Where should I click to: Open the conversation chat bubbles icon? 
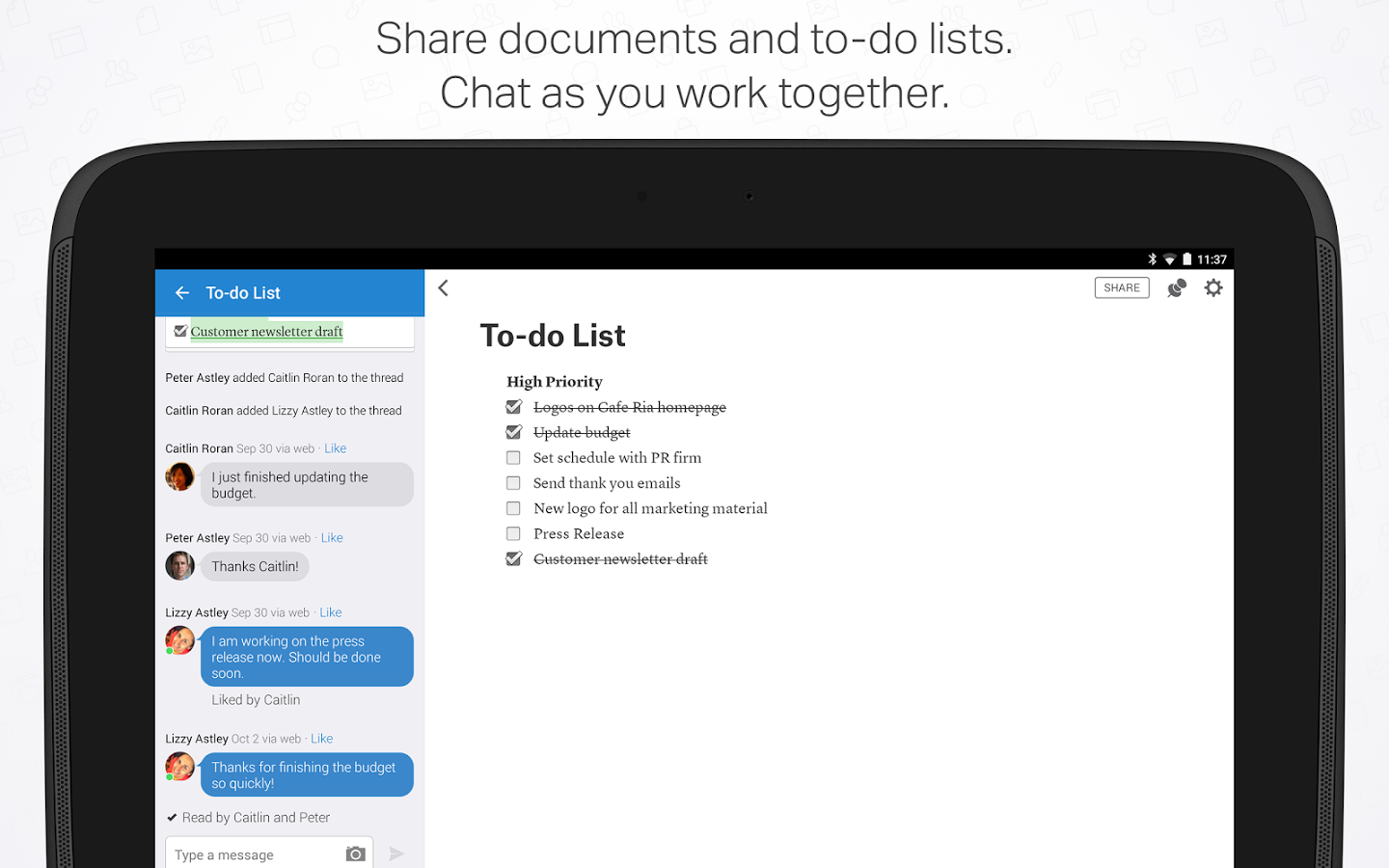pyautogui.click(x=1177, y=287)
